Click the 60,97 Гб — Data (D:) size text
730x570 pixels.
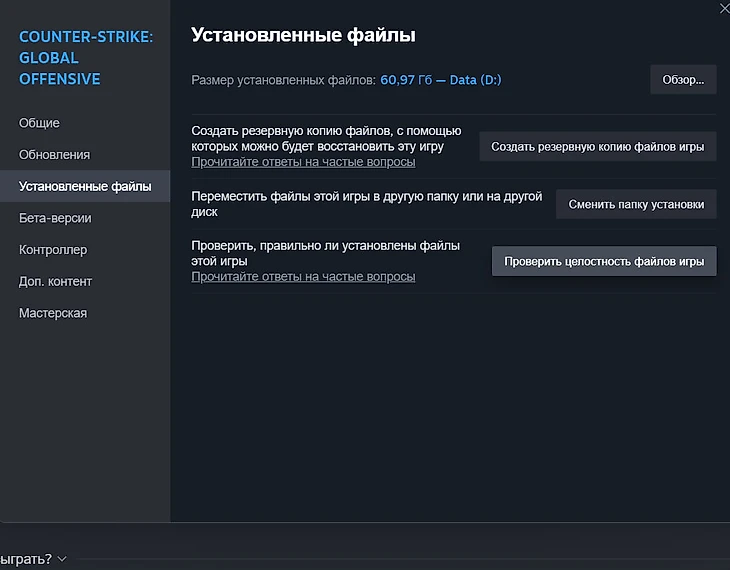click(442, 80)
